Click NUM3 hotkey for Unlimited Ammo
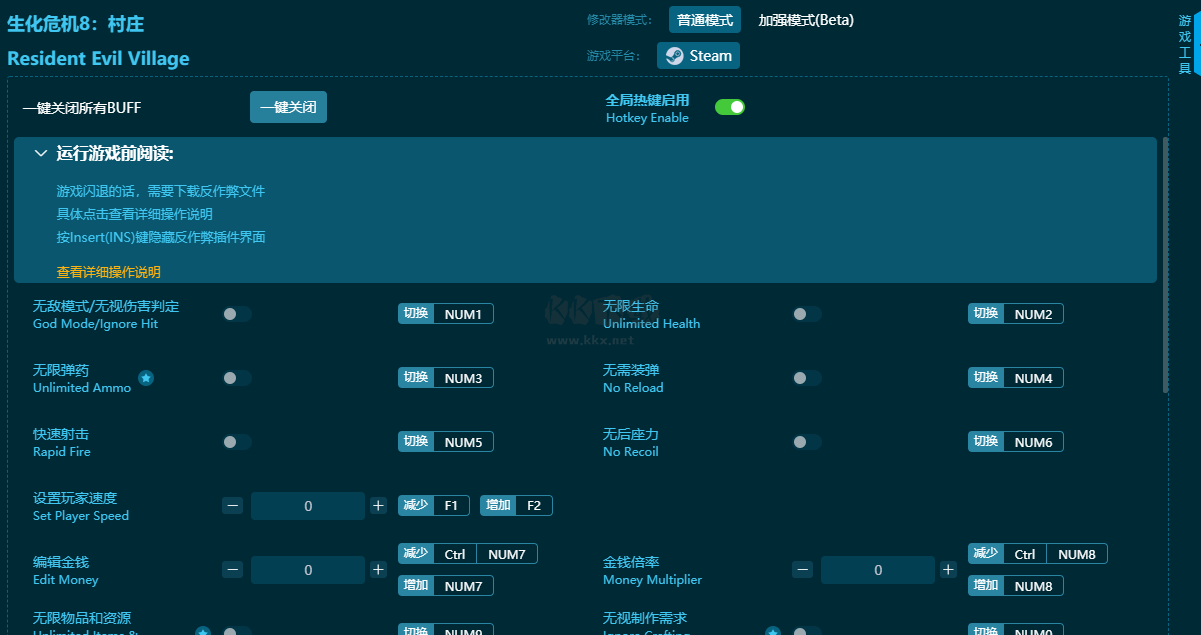The image size is (1201, 635). (x=446, y=378)
